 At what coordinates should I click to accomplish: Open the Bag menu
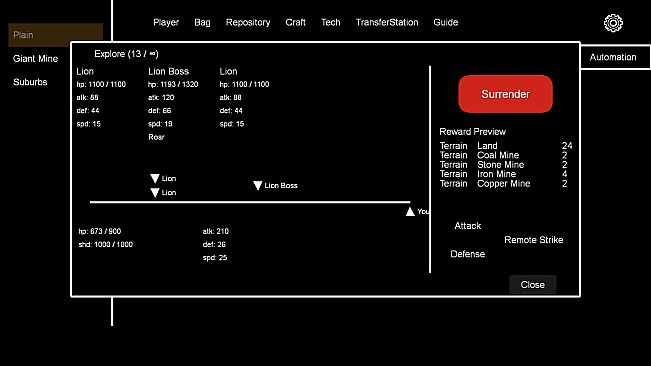[202, 22]
